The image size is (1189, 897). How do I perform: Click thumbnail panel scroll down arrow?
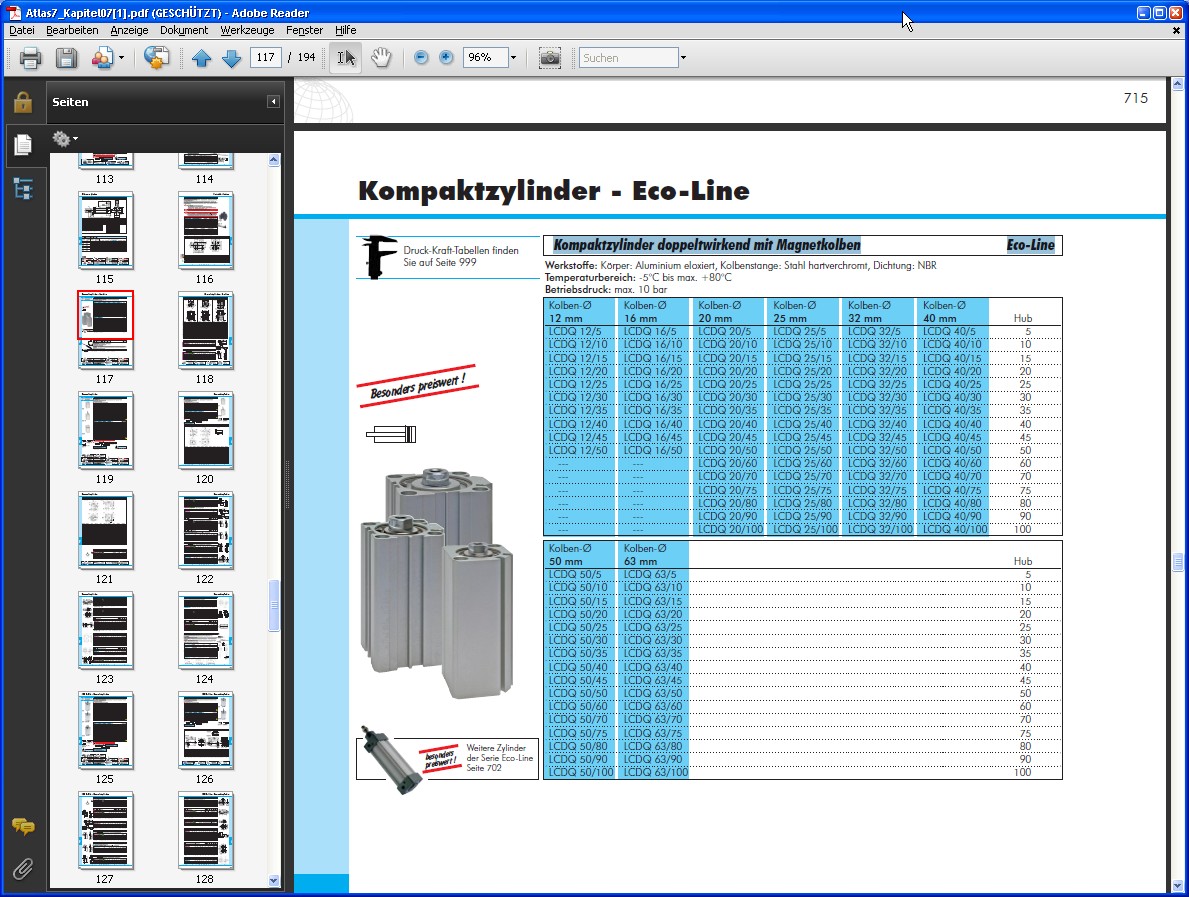click(x=274, y=880)
